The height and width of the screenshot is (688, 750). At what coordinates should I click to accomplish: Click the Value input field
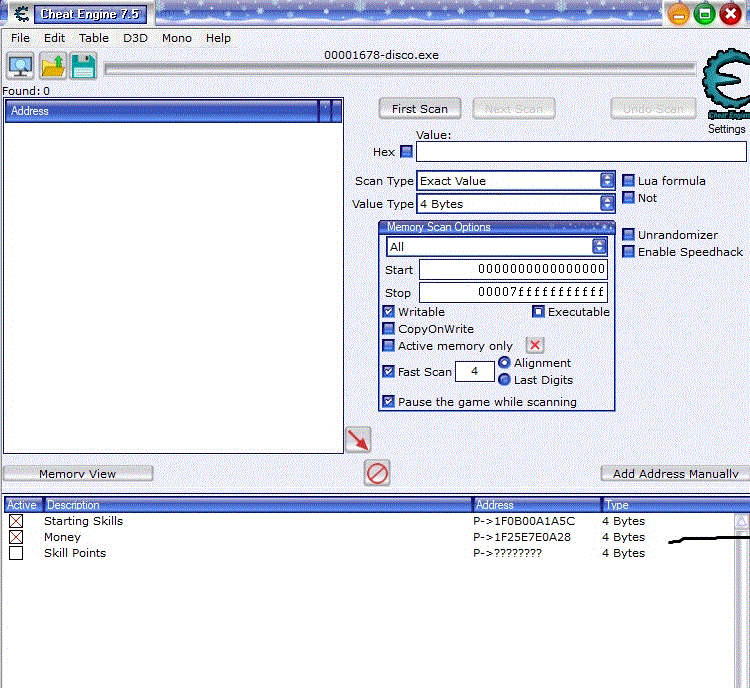point(581,152)
